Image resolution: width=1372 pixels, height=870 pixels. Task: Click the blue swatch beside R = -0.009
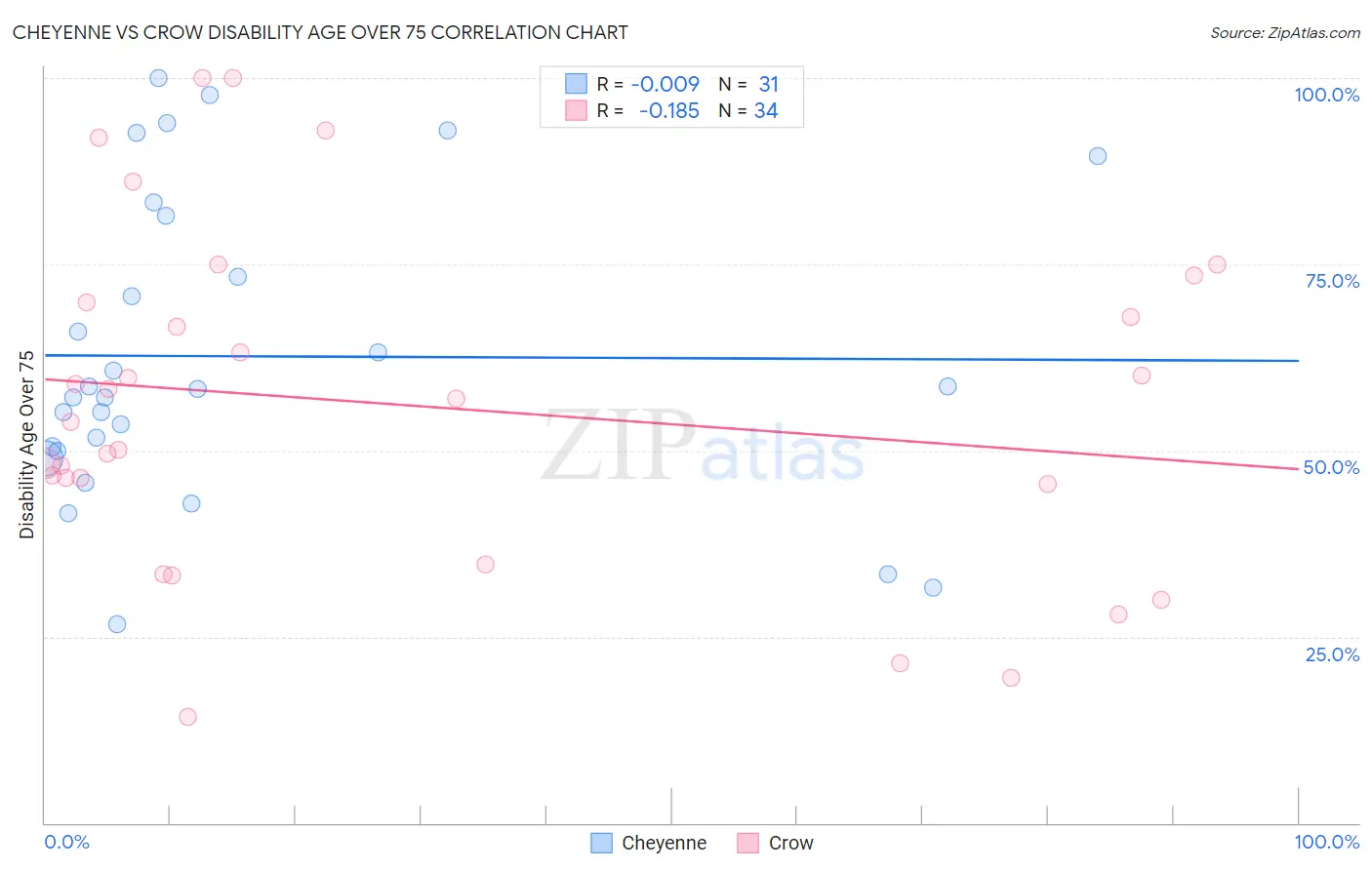pyautogui.click(x=576, y=84)
